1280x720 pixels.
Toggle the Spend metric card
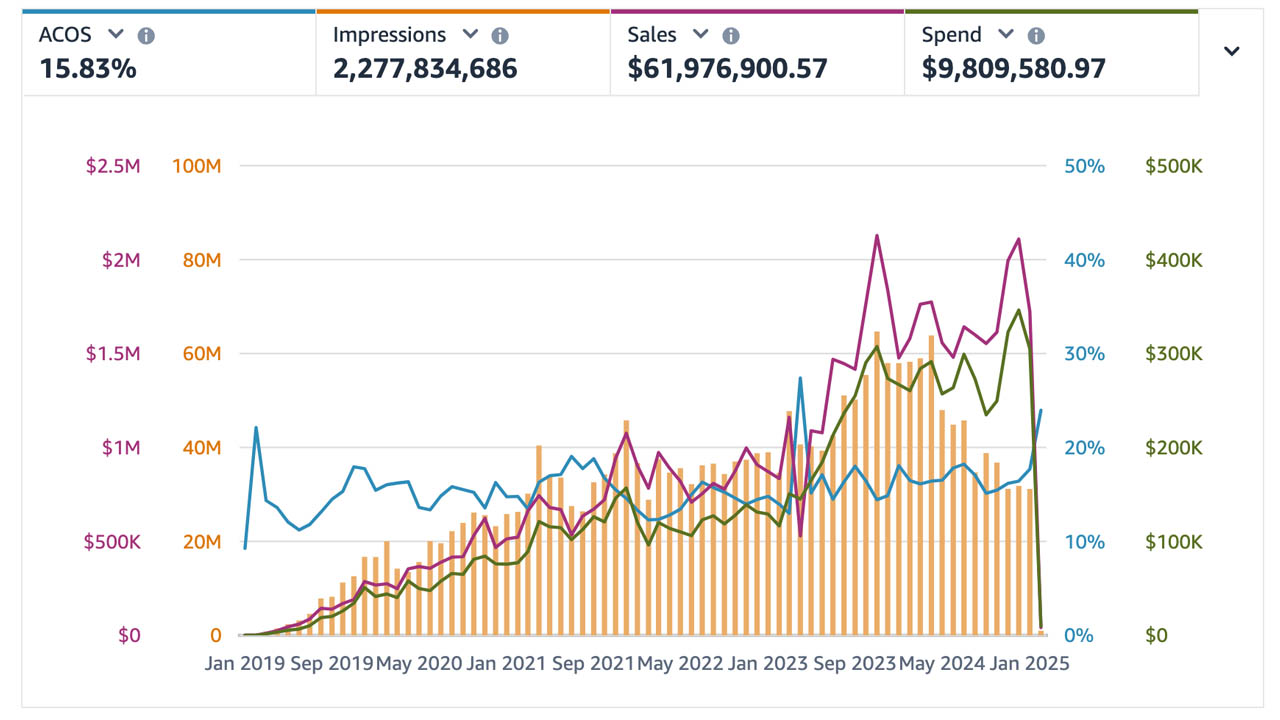pos(1050,50)
